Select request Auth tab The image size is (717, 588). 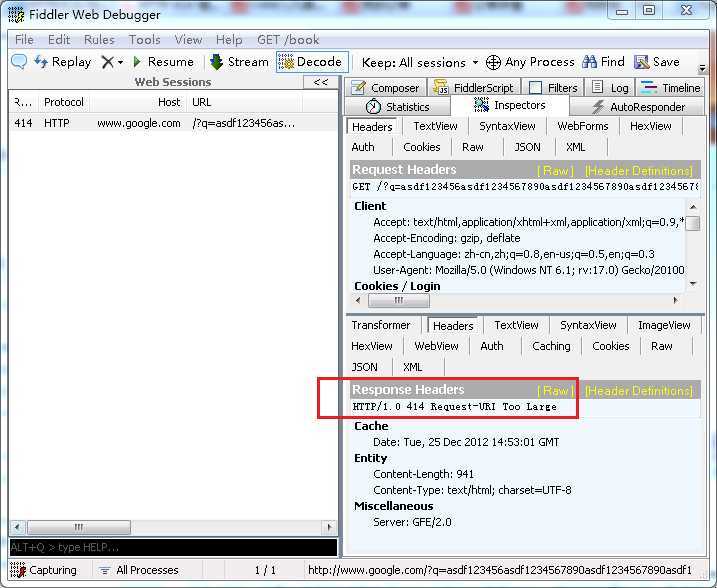pyautogui.click(x=363, y=147)
